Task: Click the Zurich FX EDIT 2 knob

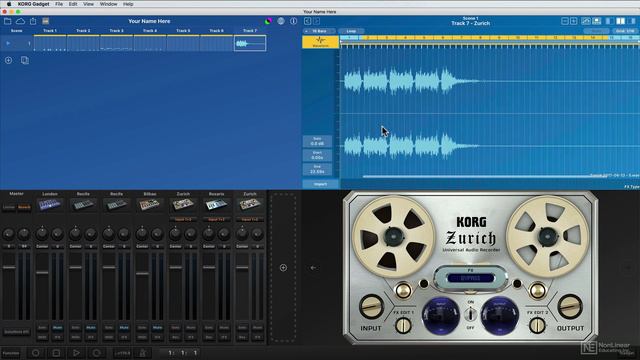Action: pyautogui.click(x=537, y=325)
